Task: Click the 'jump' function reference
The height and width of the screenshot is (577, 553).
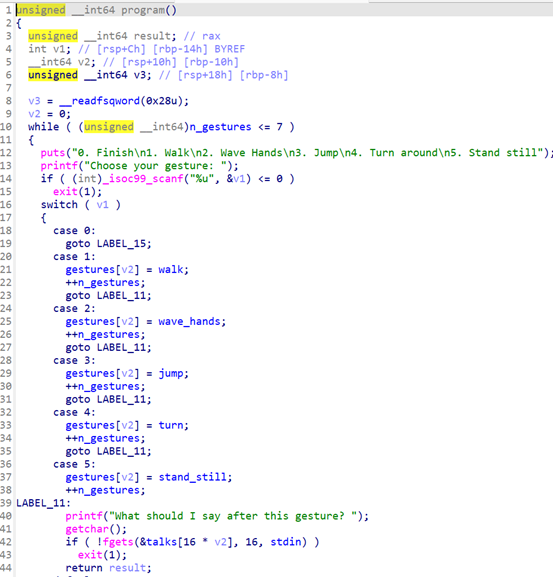Action: [171, 374]
